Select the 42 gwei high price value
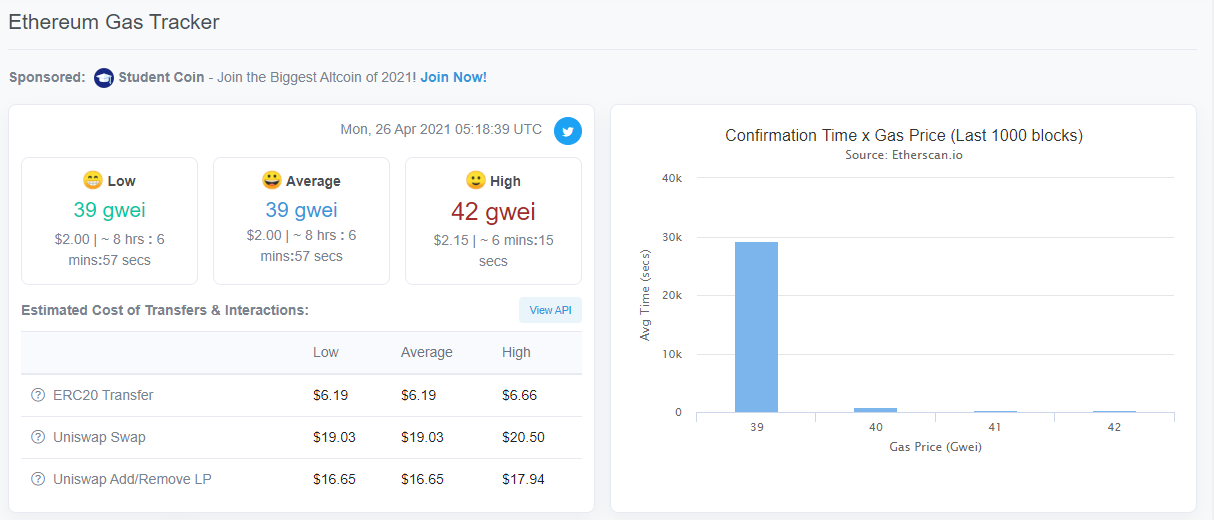 [x=493, y=212]
